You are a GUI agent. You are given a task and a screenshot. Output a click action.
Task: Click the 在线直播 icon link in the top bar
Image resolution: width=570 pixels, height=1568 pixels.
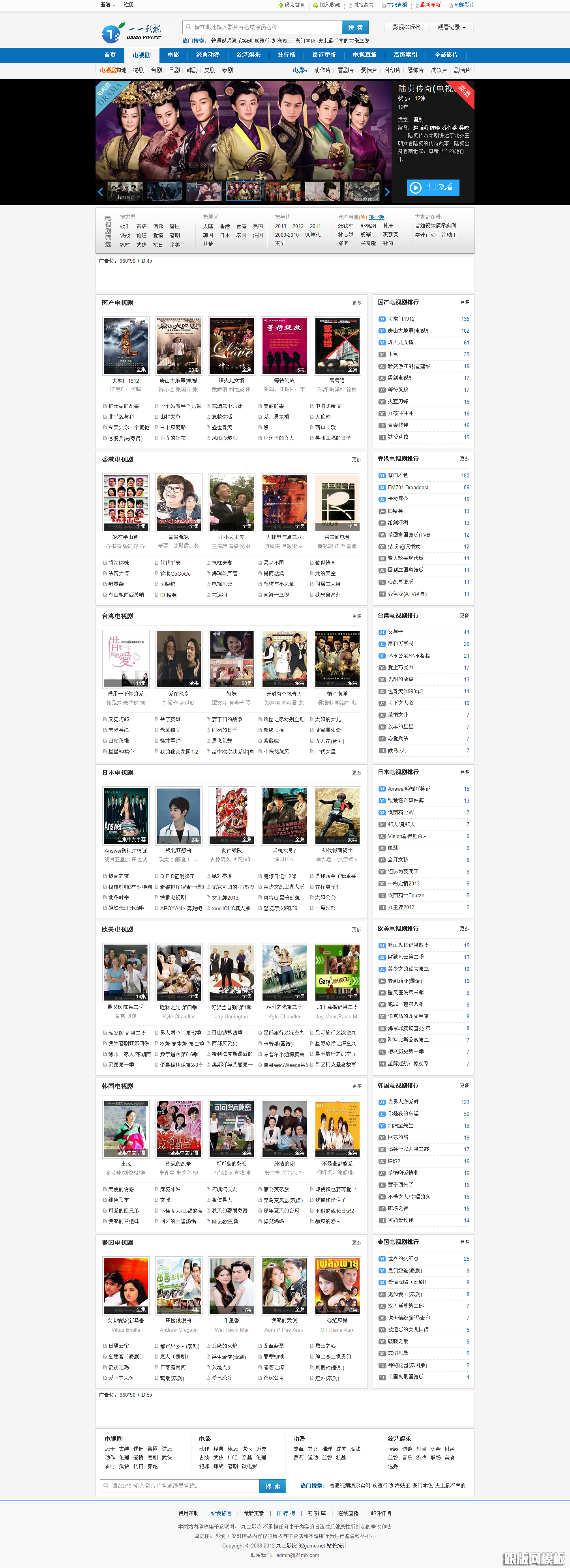tap(384, 5)
